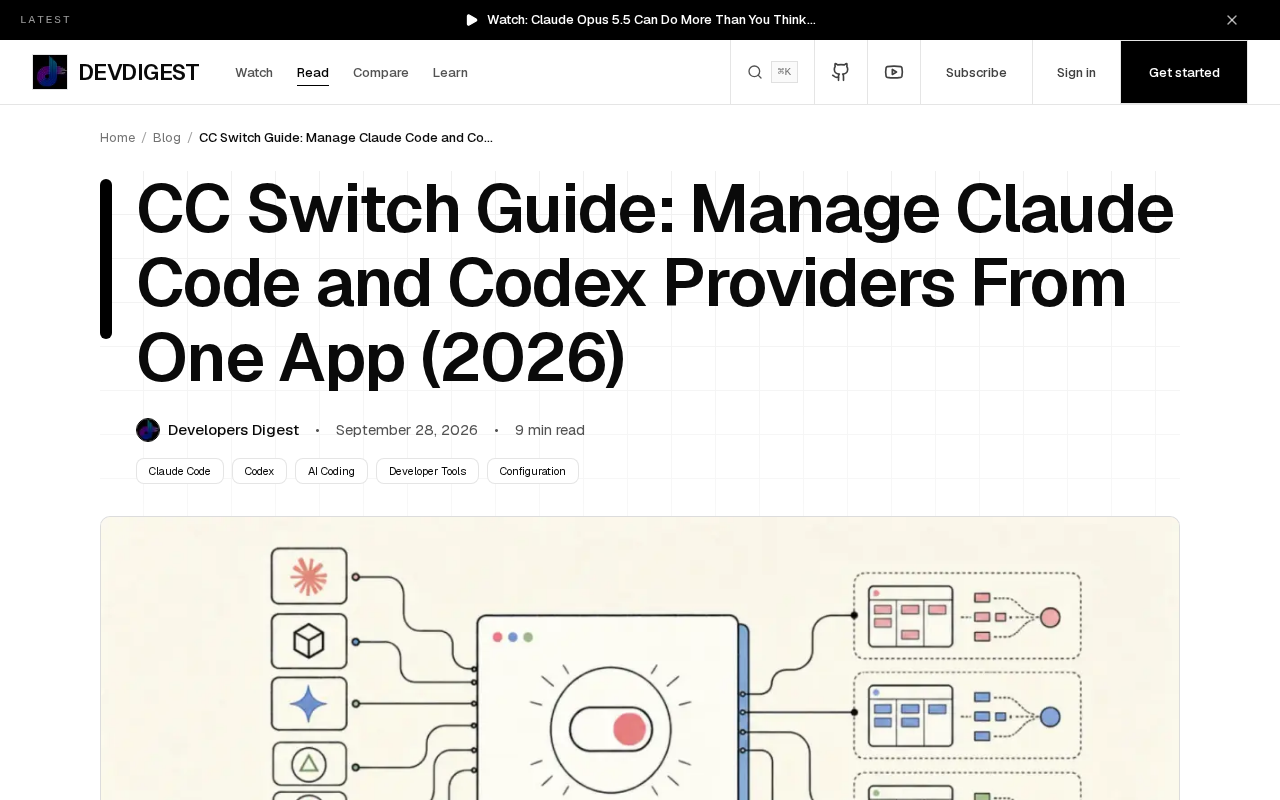
Task: Select the Codex tag
Action: [x=259, y=471]
